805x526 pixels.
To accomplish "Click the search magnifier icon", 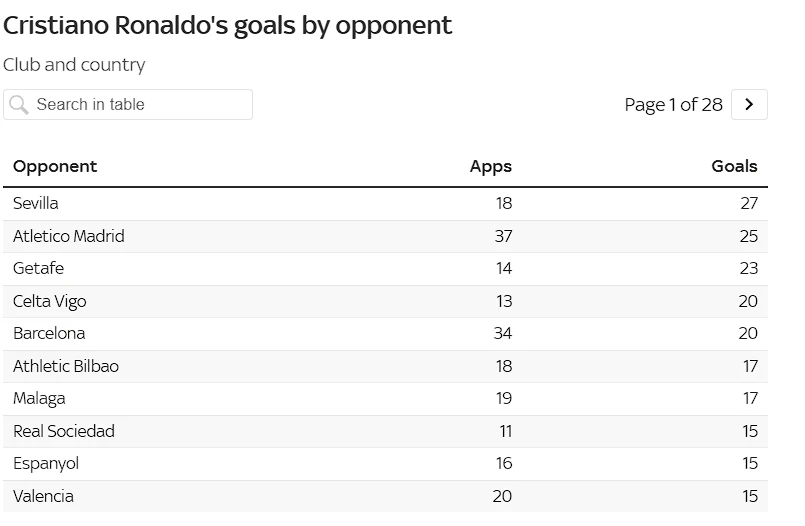I will click(x=19, y=105).
